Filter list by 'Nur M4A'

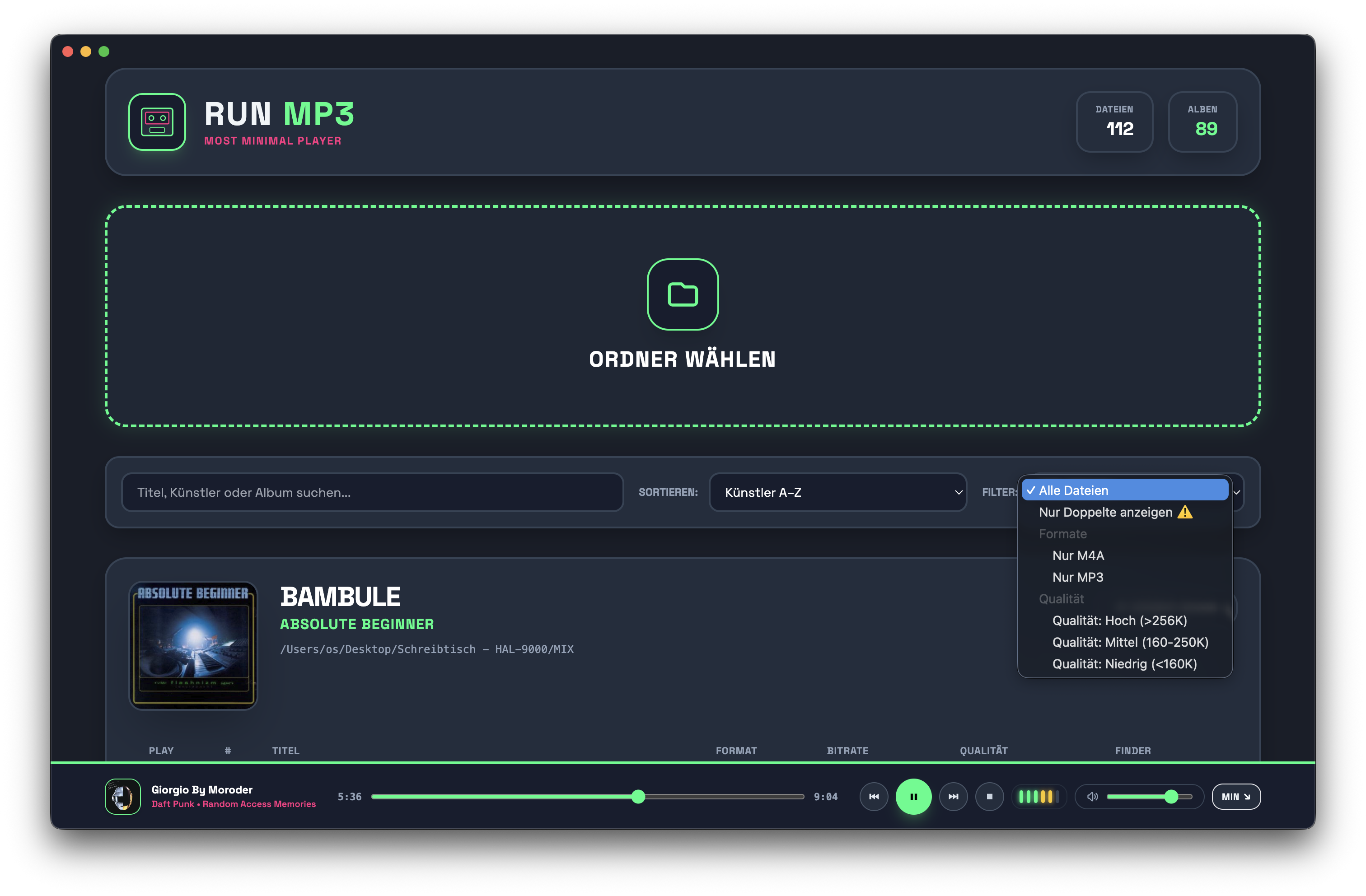tap(1124, 555)
